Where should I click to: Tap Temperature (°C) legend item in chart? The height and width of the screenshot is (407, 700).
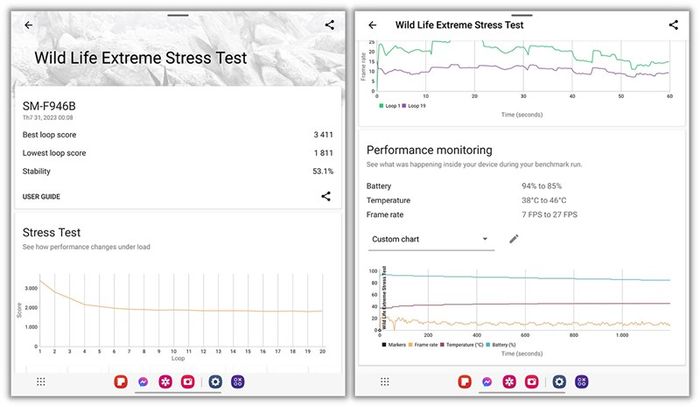(x=462, y=345)
